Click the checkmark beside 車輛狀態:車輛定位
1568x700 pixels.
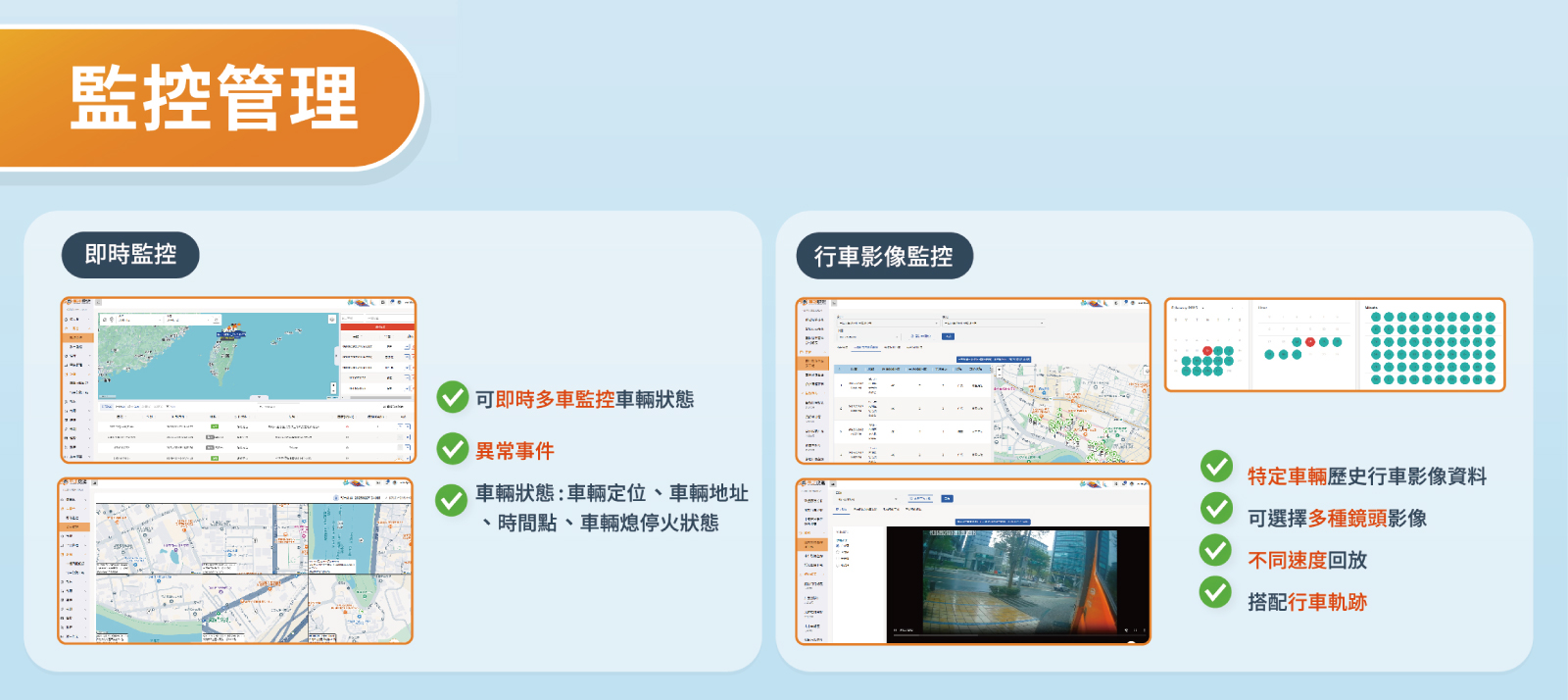[x=452, y=500]
